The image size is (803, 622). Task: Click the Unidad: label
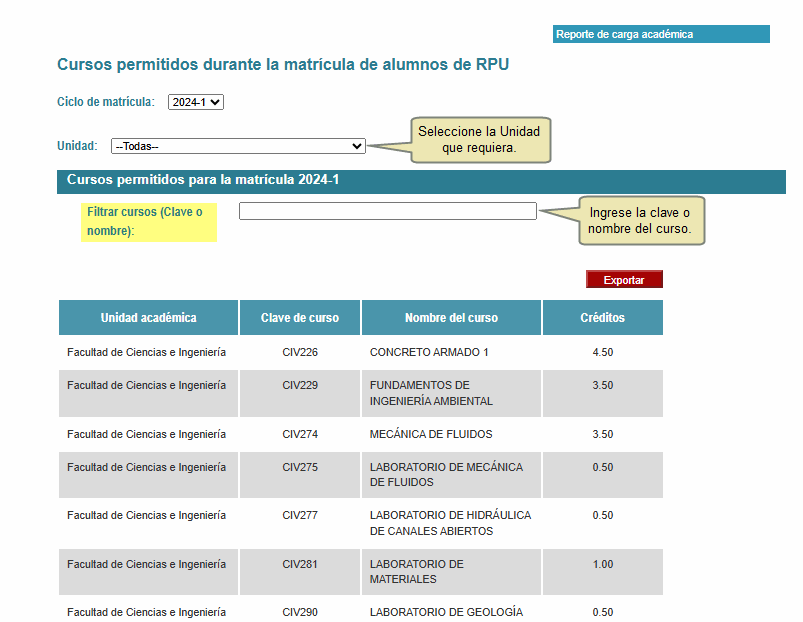(77, 146)
